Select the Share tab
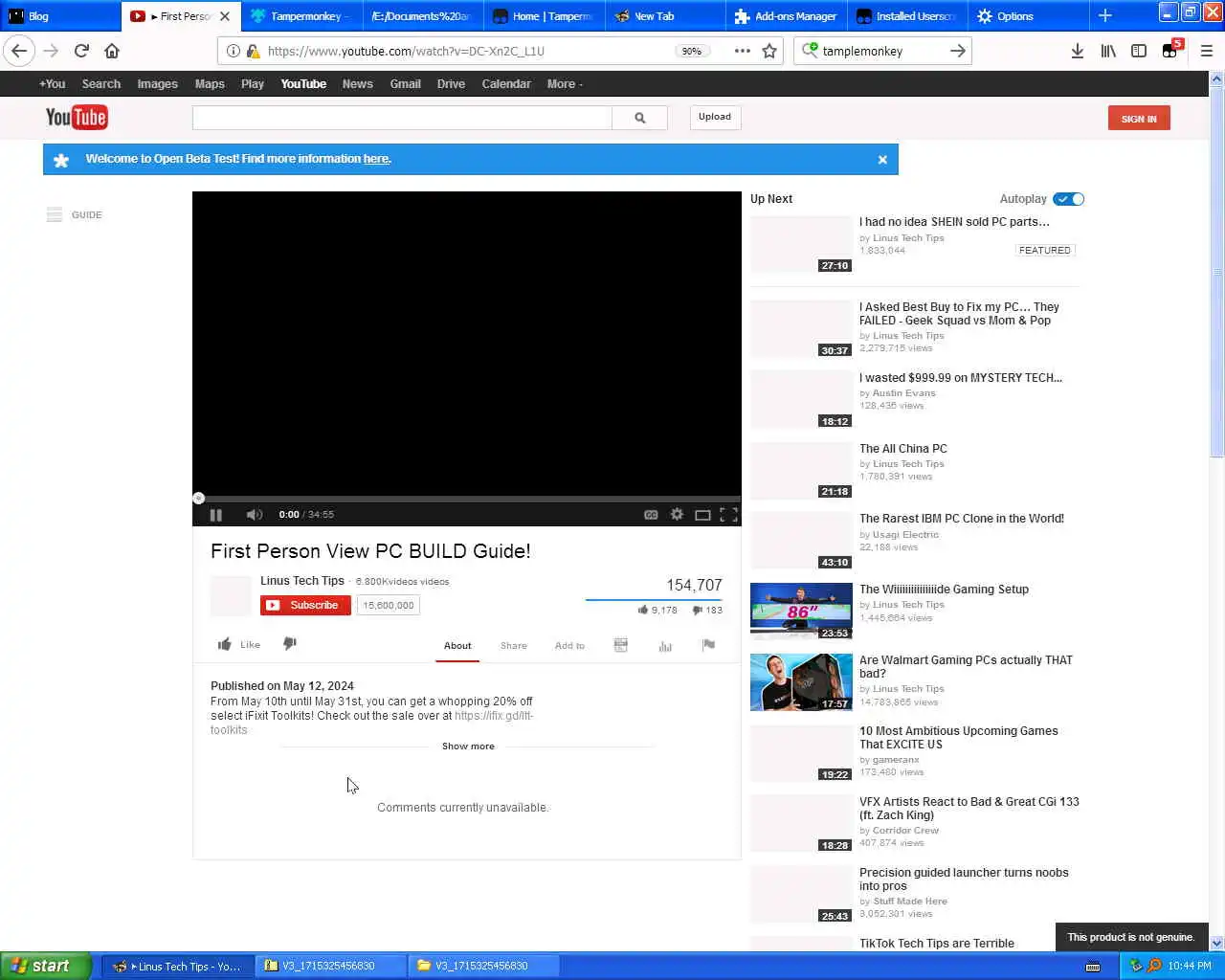 tap(514, 646)
